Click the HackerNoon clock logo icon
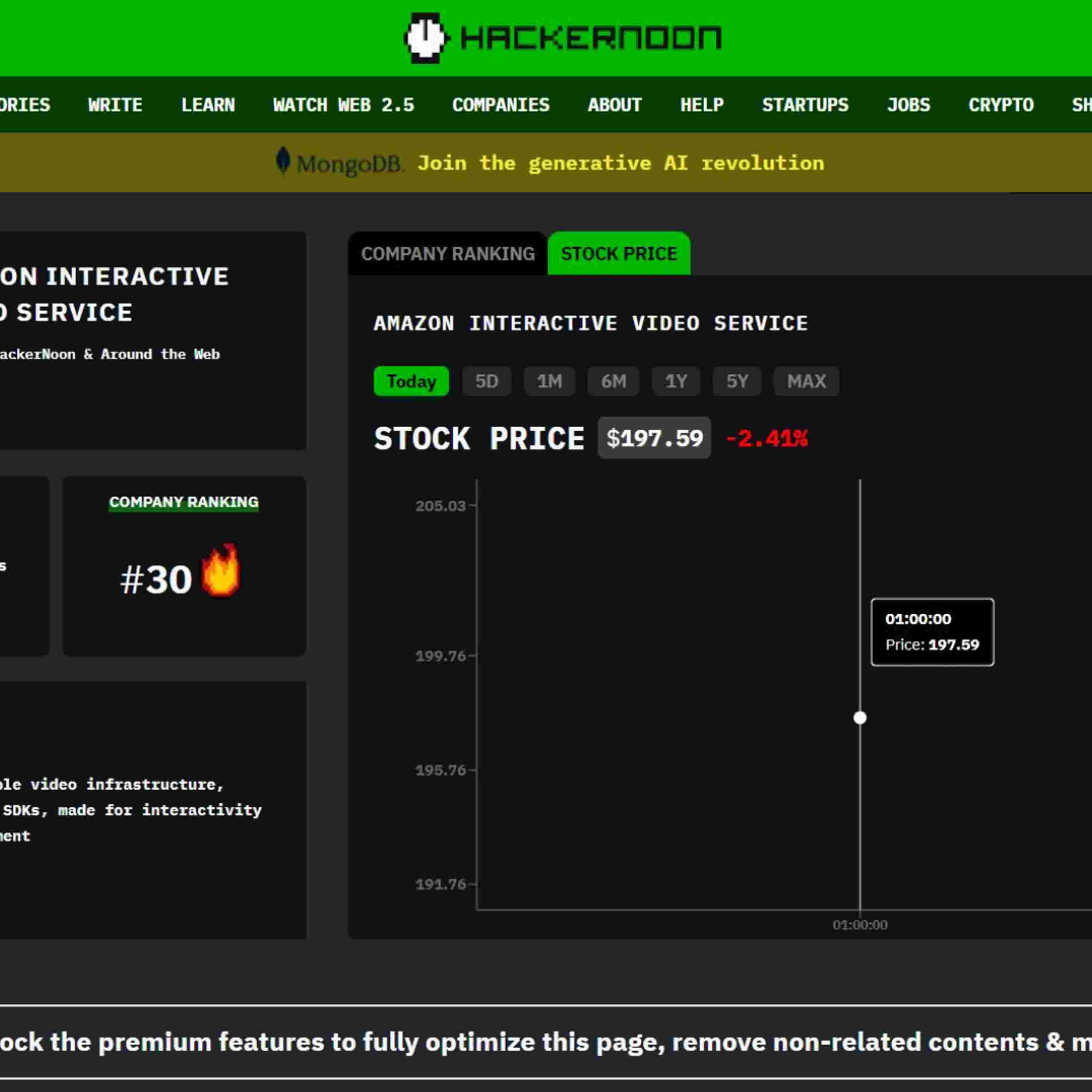The height and width of the screenshot is (1092, 1092). click(426, 37)
